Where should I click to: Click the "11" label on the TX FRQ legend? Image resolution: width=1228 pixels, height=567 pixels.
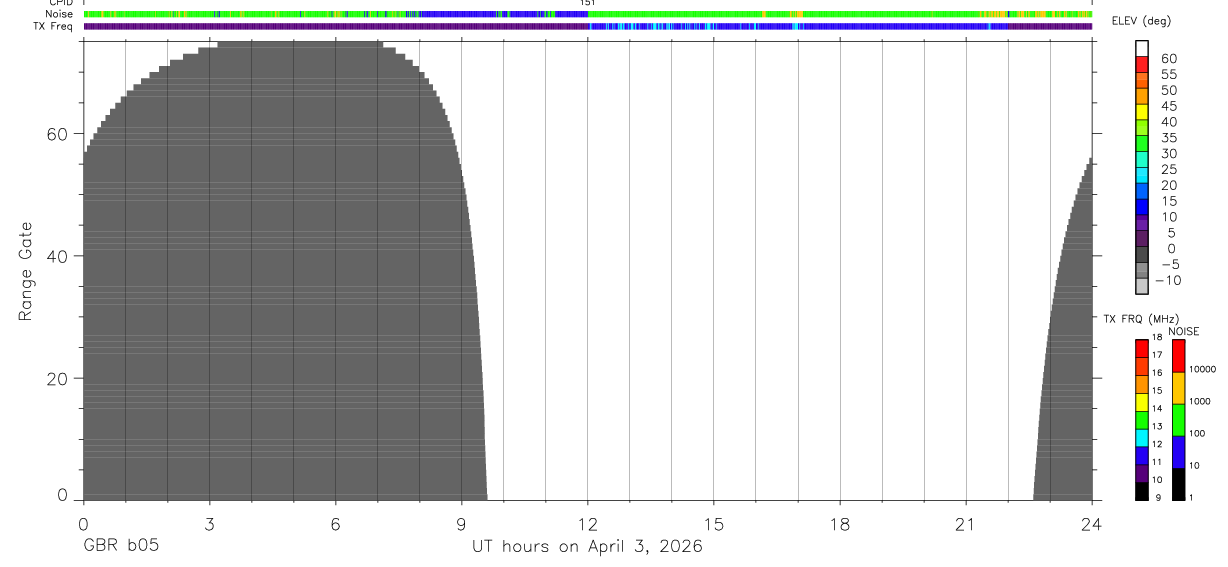click(x=1157, y=462)
